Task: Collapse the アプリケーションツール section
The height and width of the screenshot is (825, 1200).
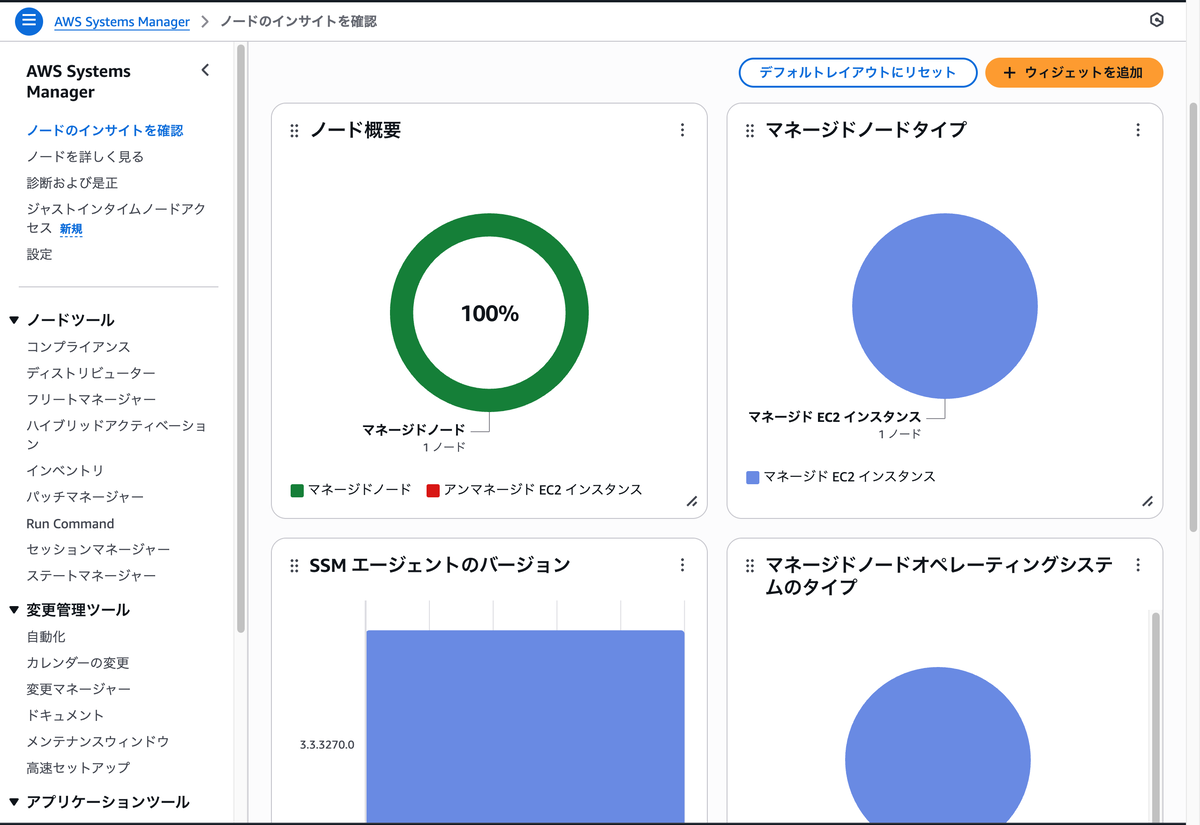Action: [14, 802]
